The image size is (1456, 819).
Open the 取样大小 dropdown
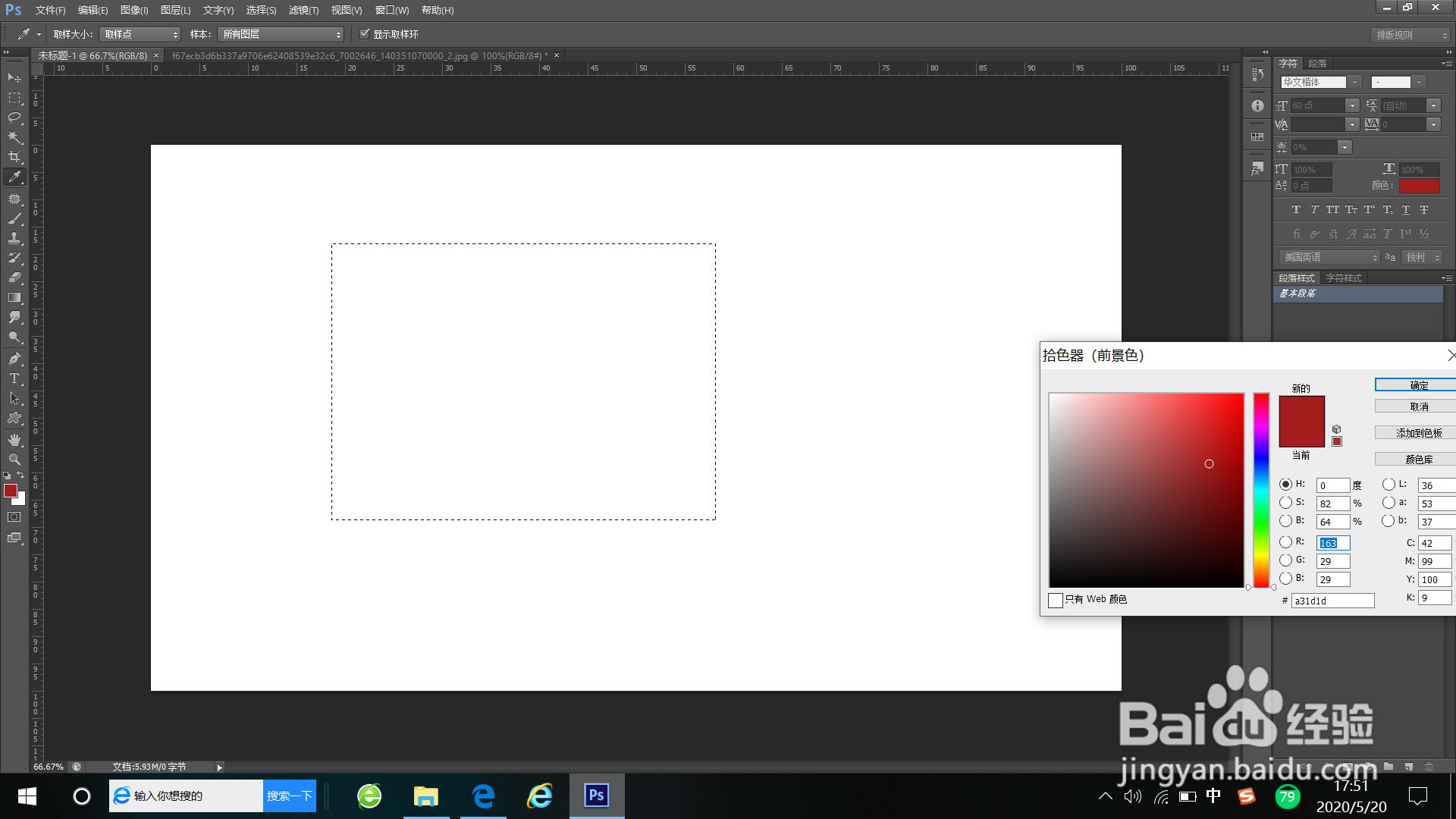point(141,34)
